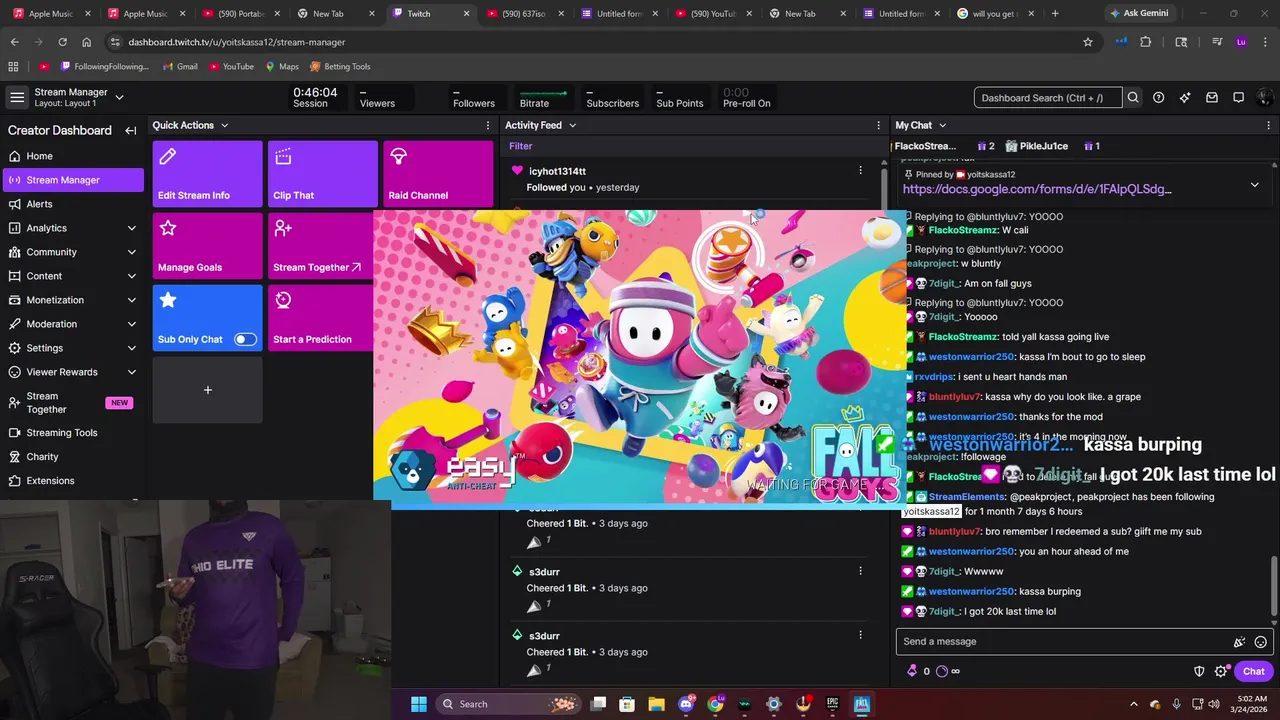This screenshot has height=720, width=1280.
Task: Open Quick Actions three-dot options
Action: pos(488,125)
